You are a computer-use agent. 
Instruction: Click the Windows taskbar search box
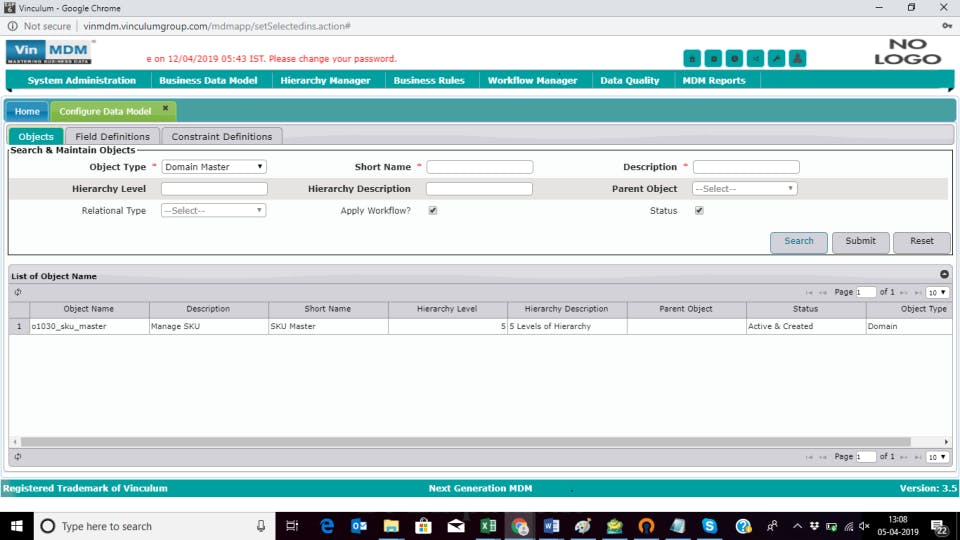[154, 526]
